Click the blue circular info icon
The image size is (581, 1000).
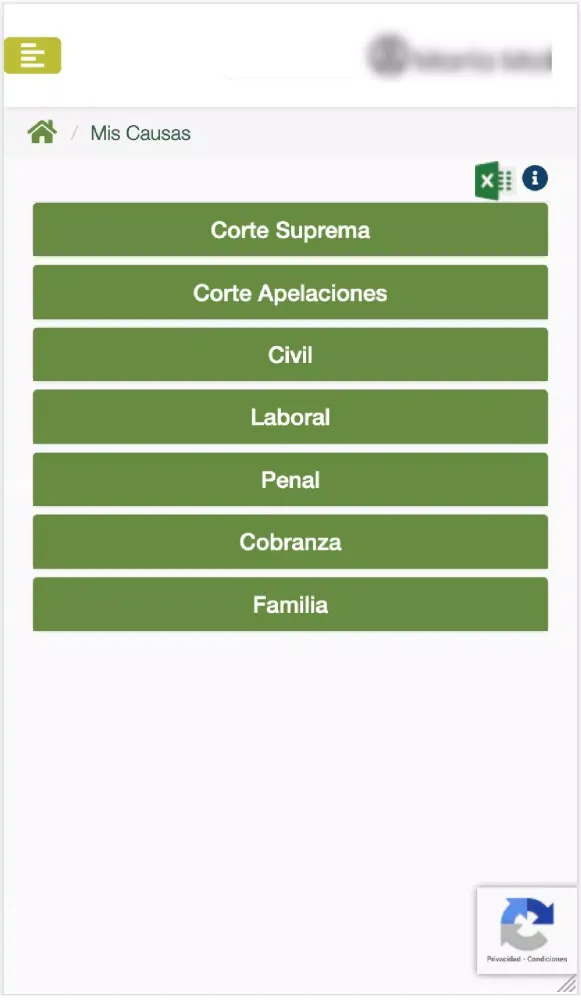535,179
